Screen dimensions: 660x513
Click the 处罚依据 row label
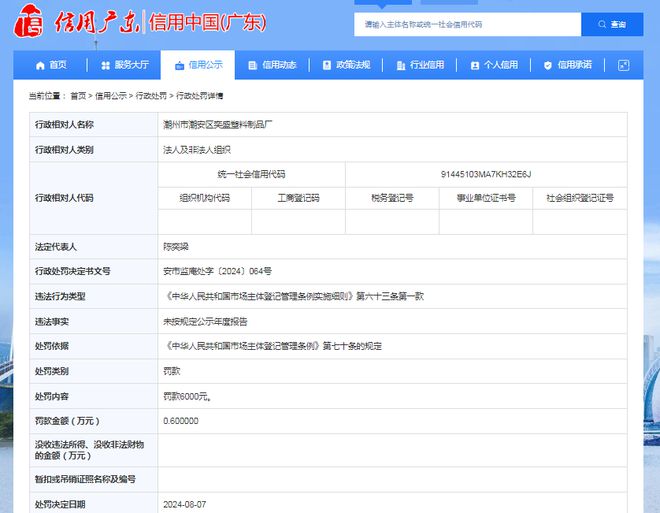click(x=52, y=346)
